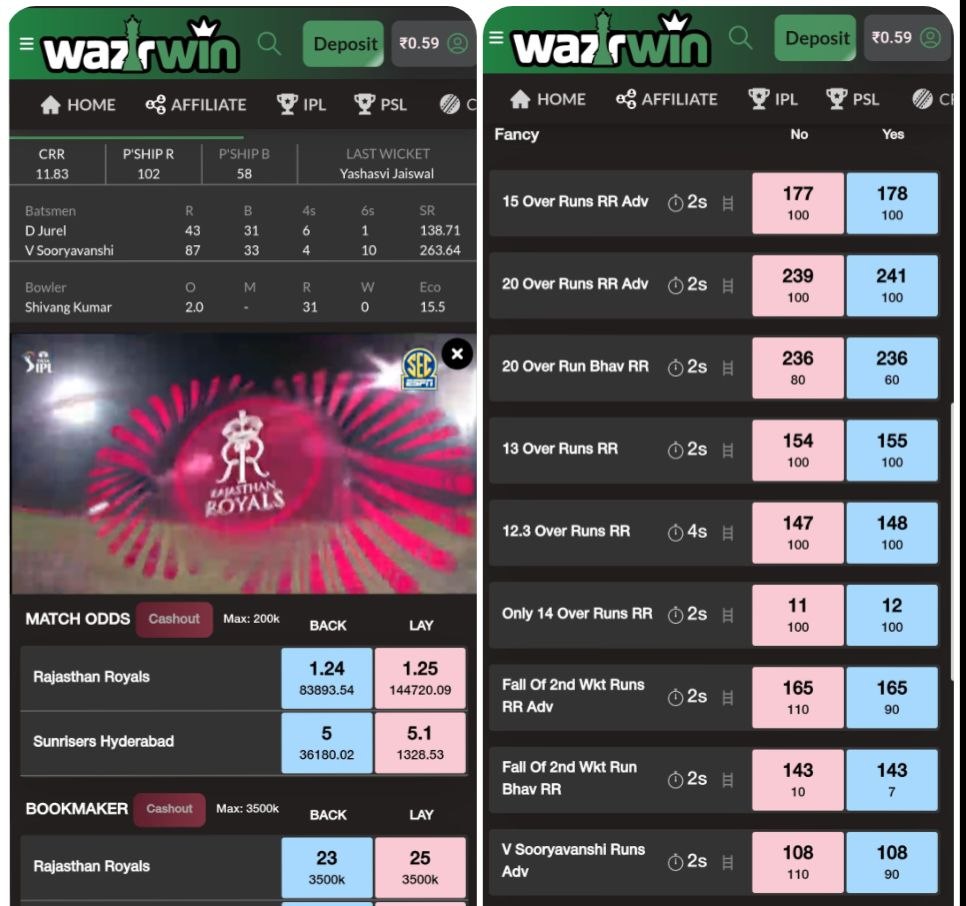The height and width of the screenshot is (906, 966).
Task: Pick No 239 for 20 Over Runs RR Adv
Action: click(798, 285)
